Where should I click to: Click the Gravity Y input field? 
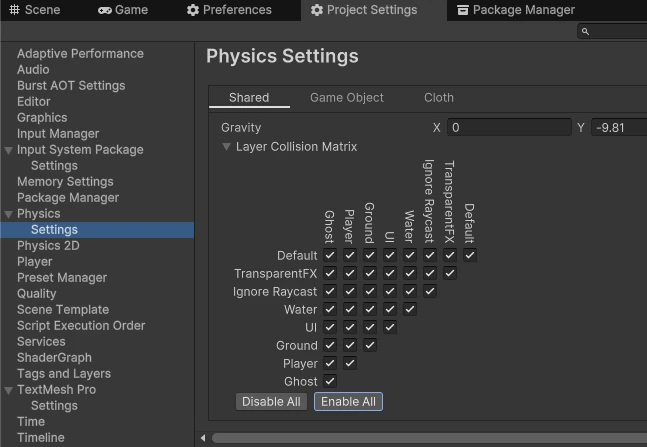coord(619,128)
